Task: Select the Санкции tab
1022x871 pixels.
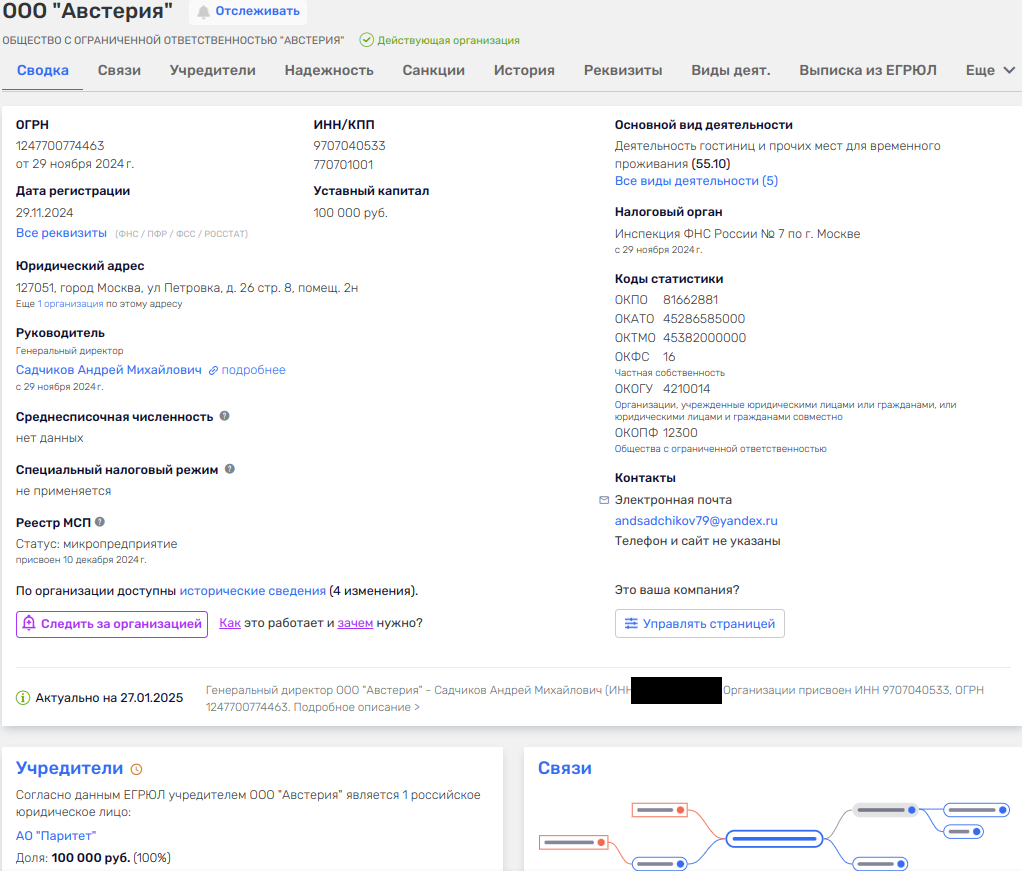Action: click(433, 70)
